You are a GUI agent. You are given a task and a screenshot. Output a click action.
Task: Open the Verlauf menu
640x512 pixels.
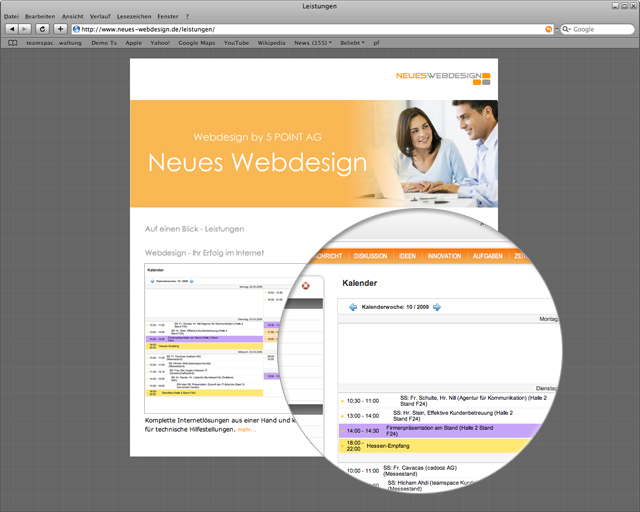pos(100,16)
